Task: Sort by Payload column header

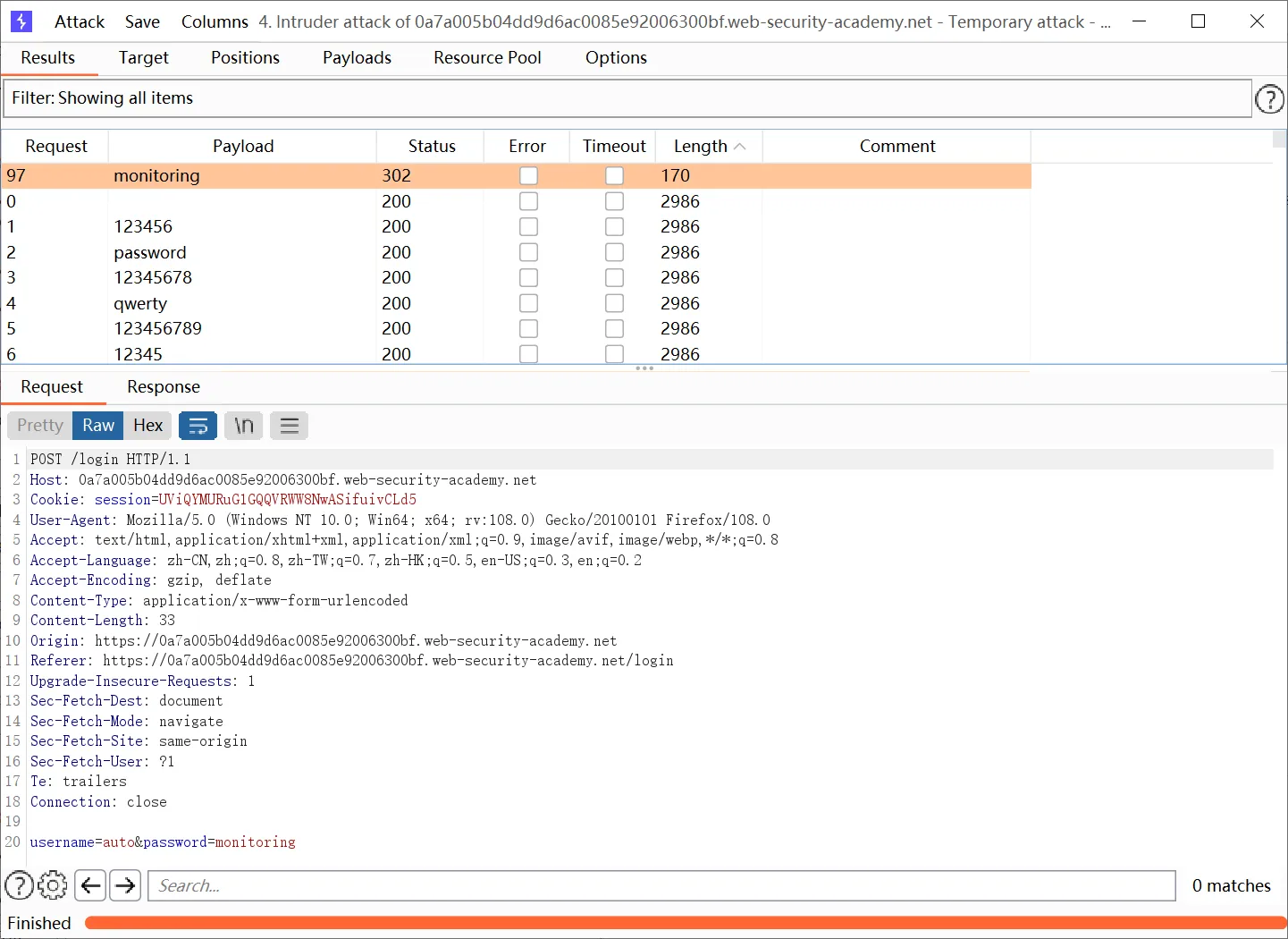Action: [x=242, y=146]
